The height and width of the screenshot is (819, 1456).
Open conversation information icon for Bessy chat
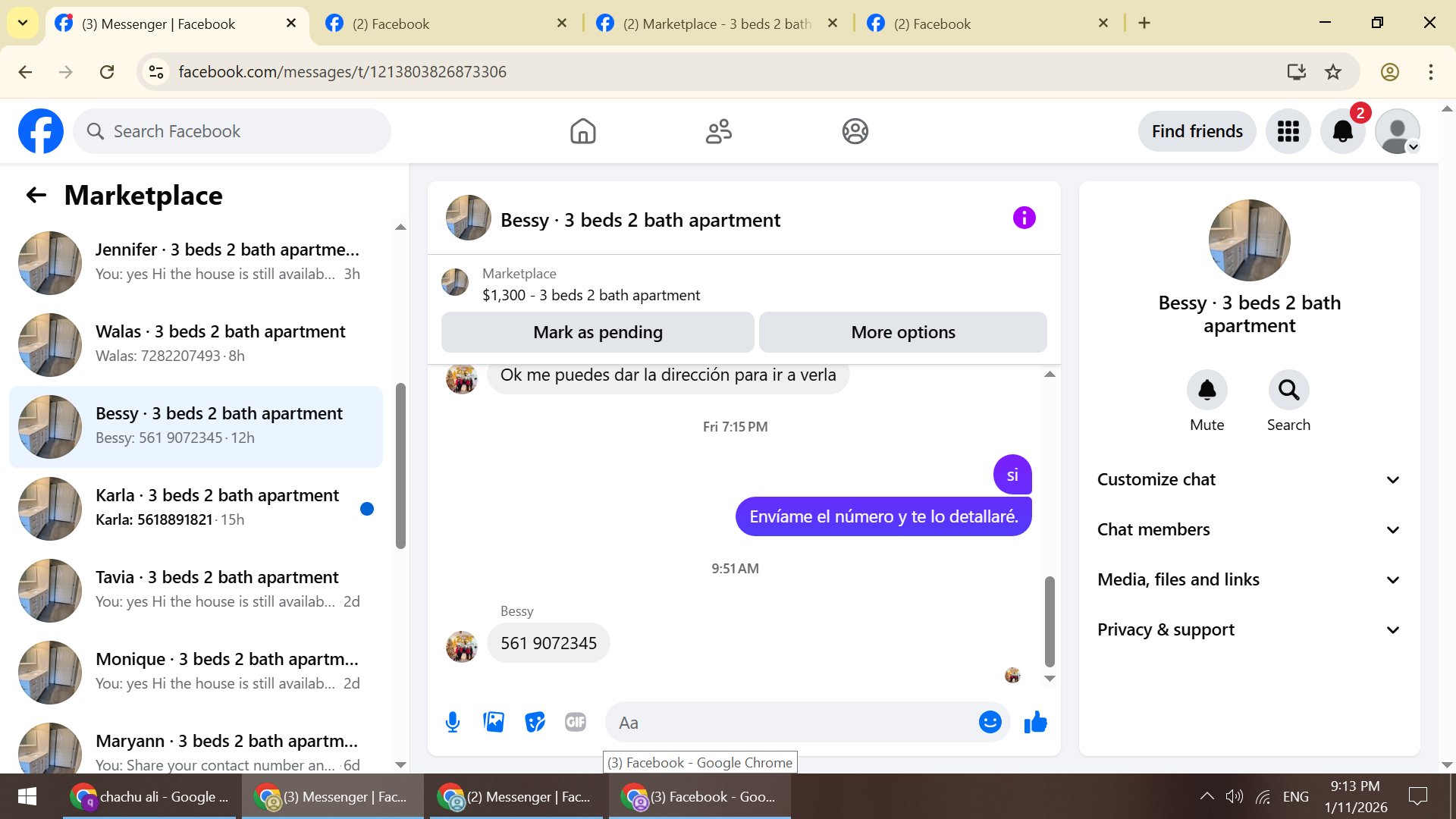click(x=1024, y=218)
